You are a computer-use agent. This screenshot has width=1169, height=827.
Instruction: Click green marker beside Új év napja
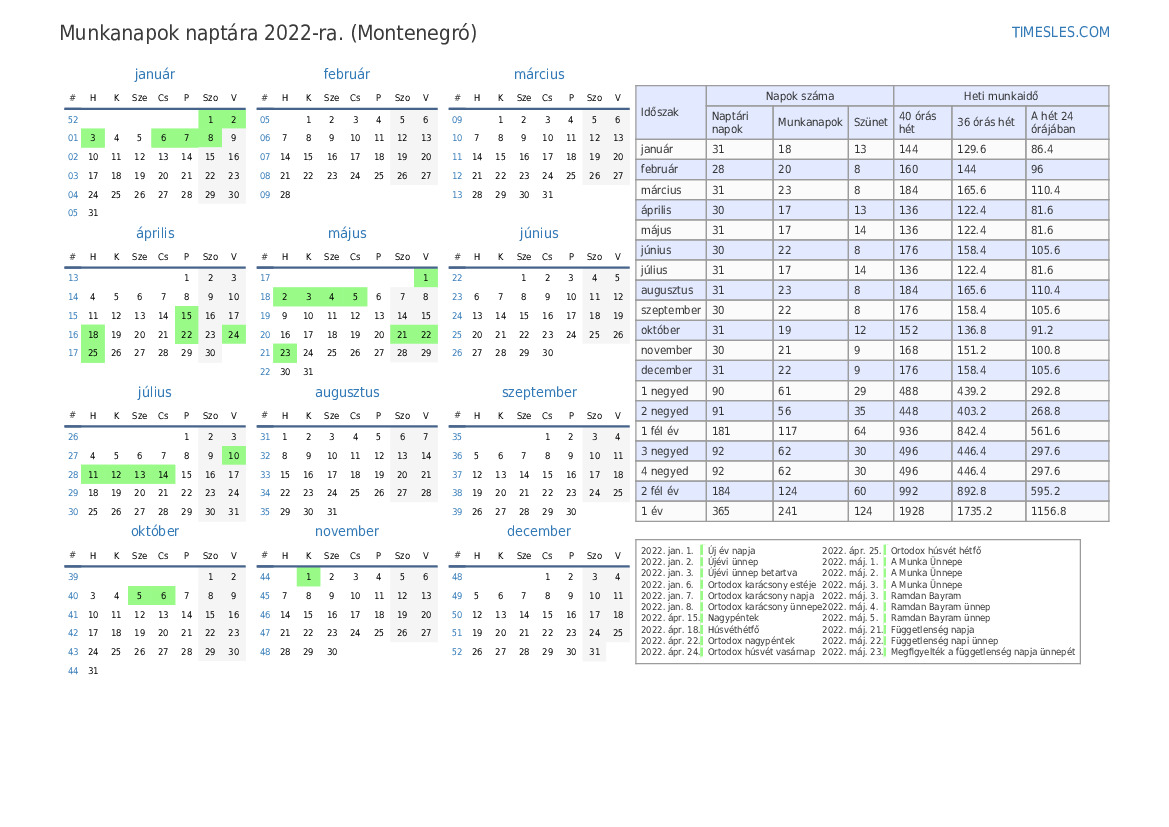(702, 551)
